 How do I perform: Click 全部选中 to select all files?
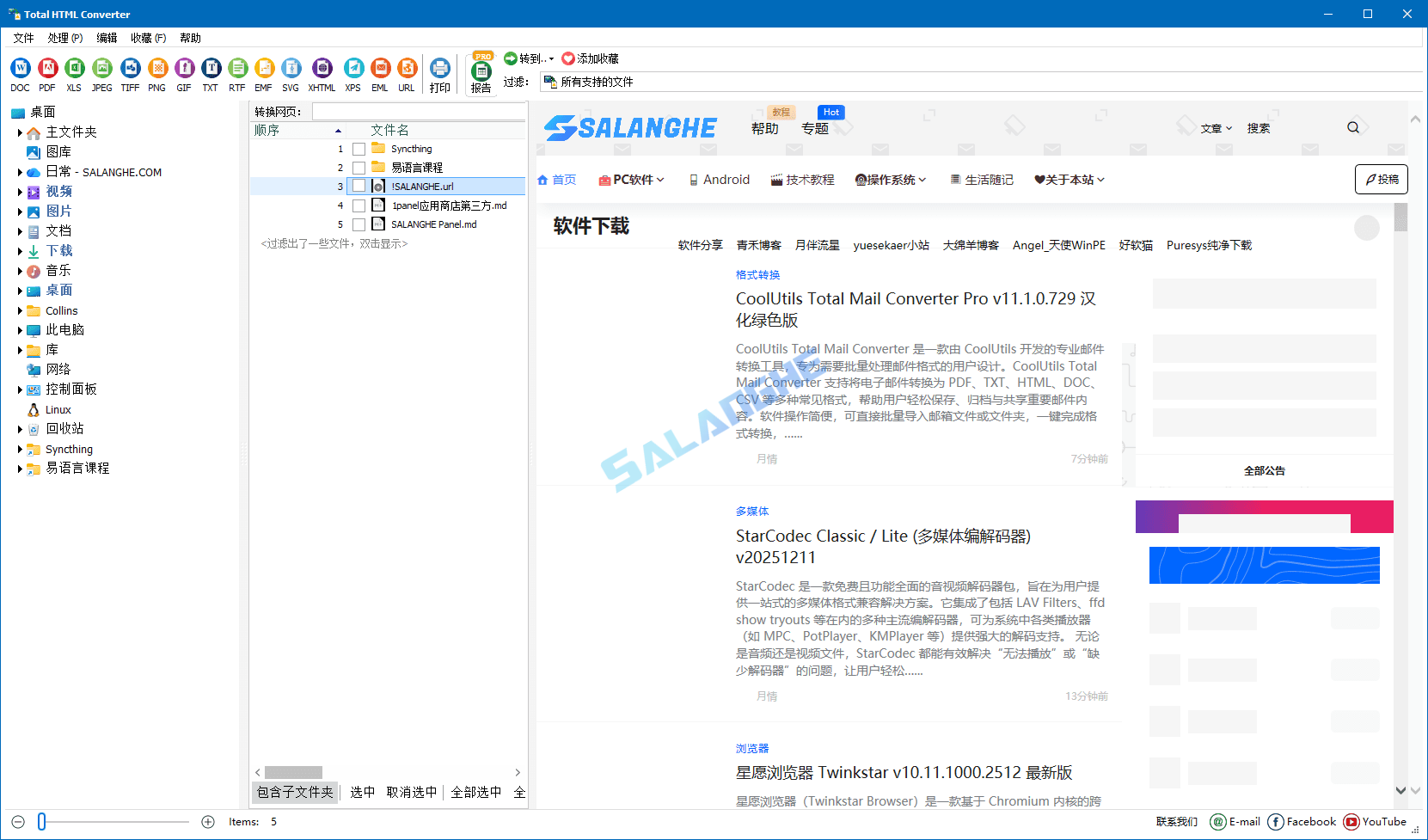coord(475,792)
